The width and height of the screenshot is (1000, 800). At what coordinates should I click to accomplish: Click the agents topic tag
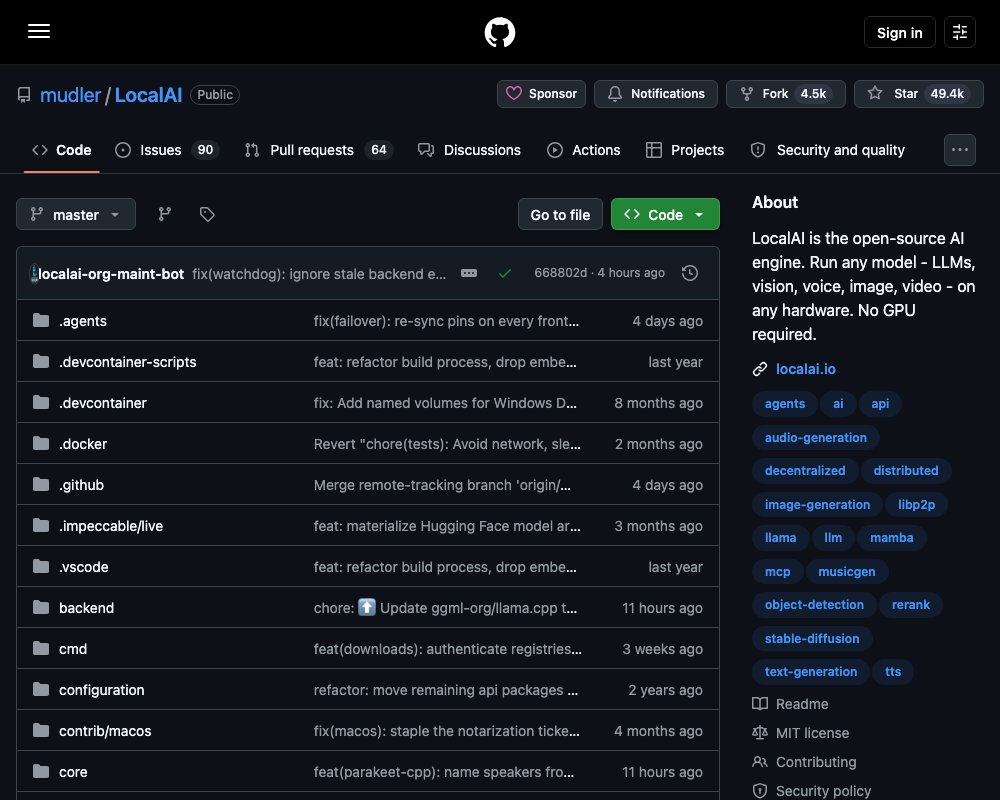(x=784, y=403)
